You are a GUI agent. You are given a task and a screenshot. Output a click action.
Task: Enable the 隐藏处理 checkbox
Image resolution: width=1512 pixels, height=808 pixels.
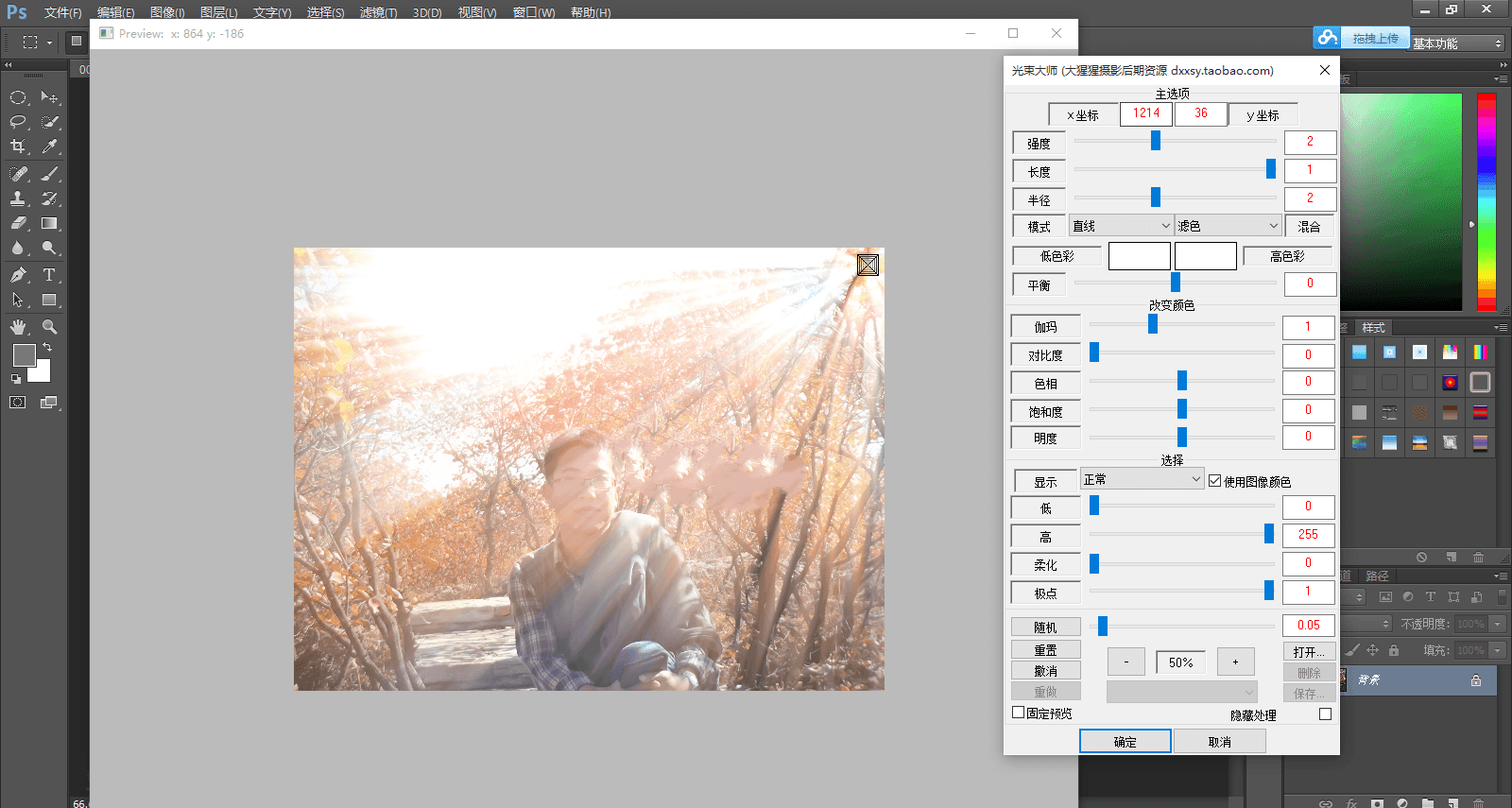(1325, 714)
